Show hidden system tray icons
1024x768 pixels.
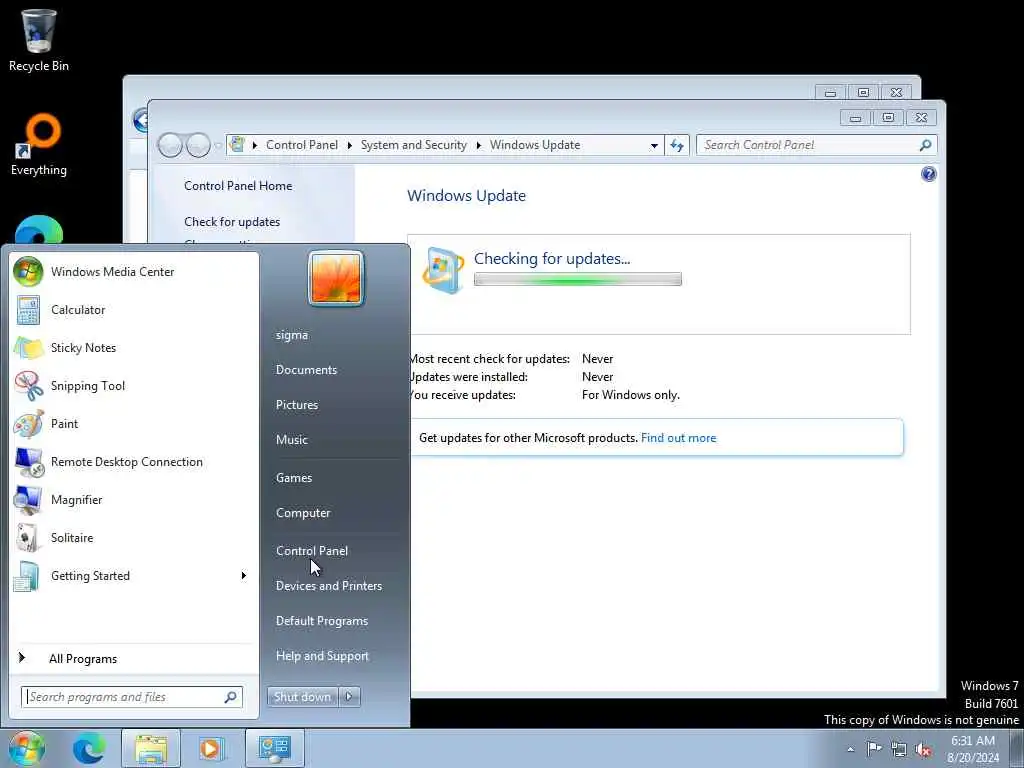coord(850,750)
